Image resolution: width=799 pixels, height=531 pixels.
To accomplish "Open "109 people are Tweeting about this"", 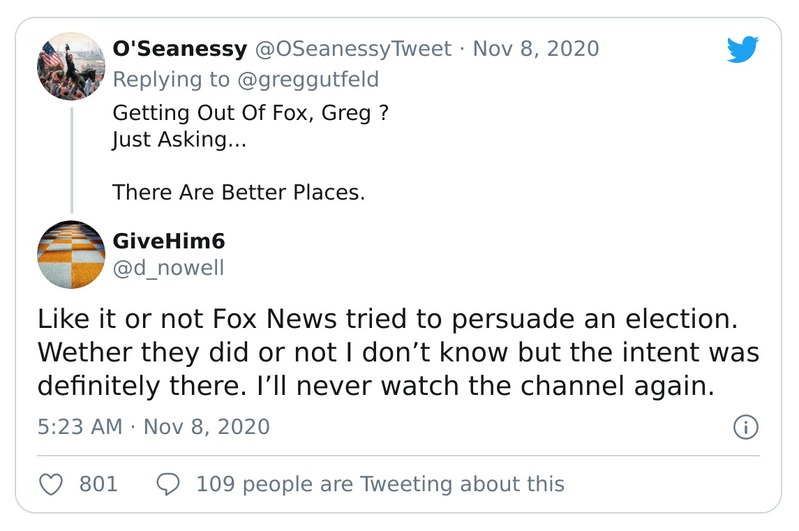I will tap(380, 484).
